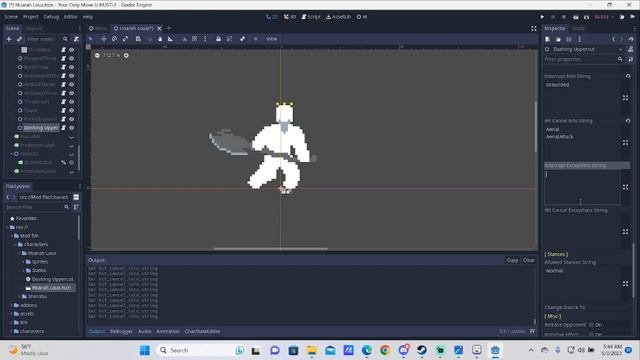Open the Debug menu
The height and width of the screenshot is (360, 640).
pyautogui.click(x=51, y=17)
